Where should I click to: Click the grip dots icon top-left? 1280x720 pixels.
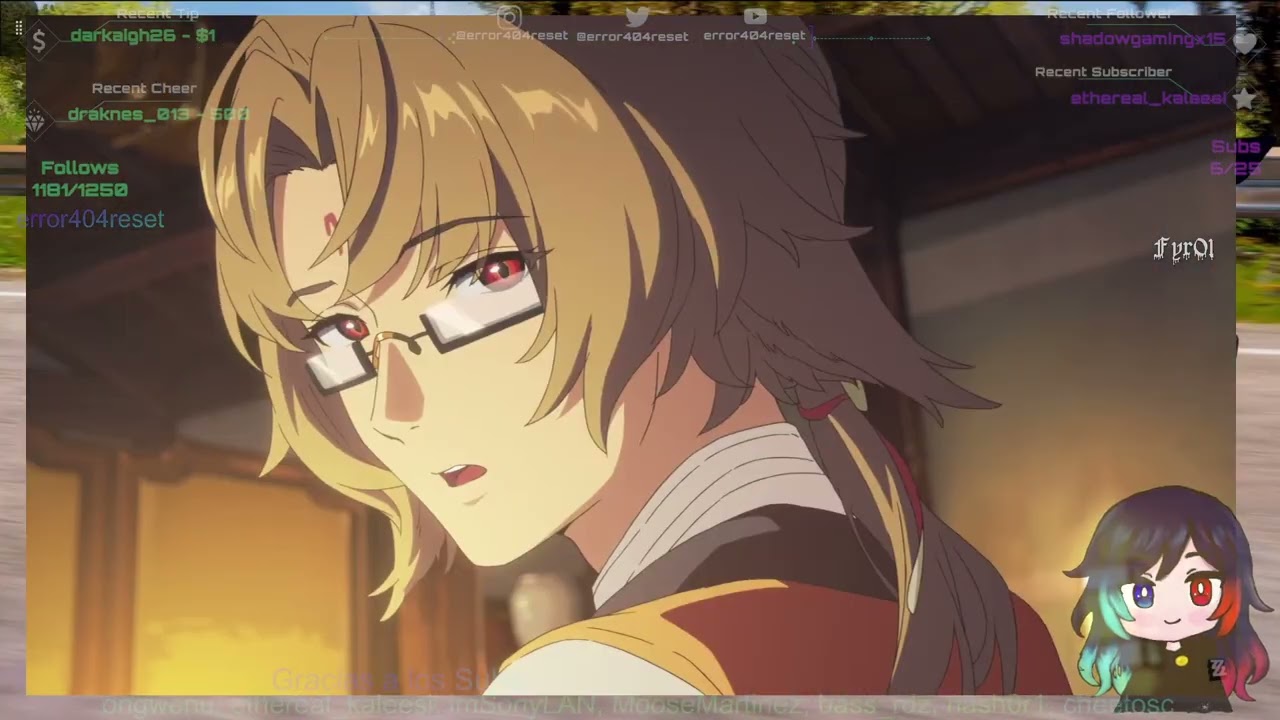[x=18, y=29]
